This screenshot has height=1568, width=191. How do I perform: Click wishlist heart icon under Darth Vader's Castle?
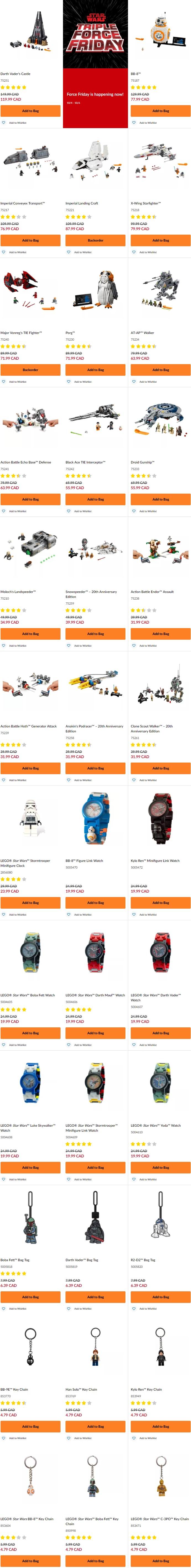click(4, 122)
